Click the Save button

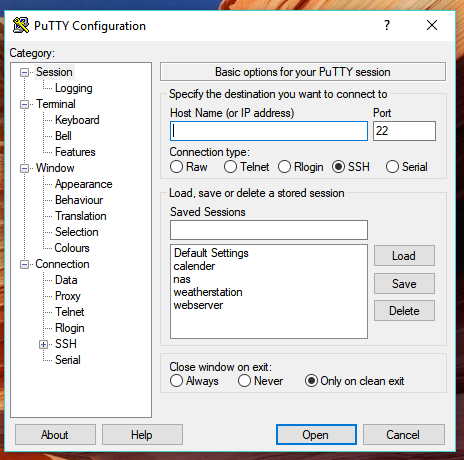click(x=404, y=284)
